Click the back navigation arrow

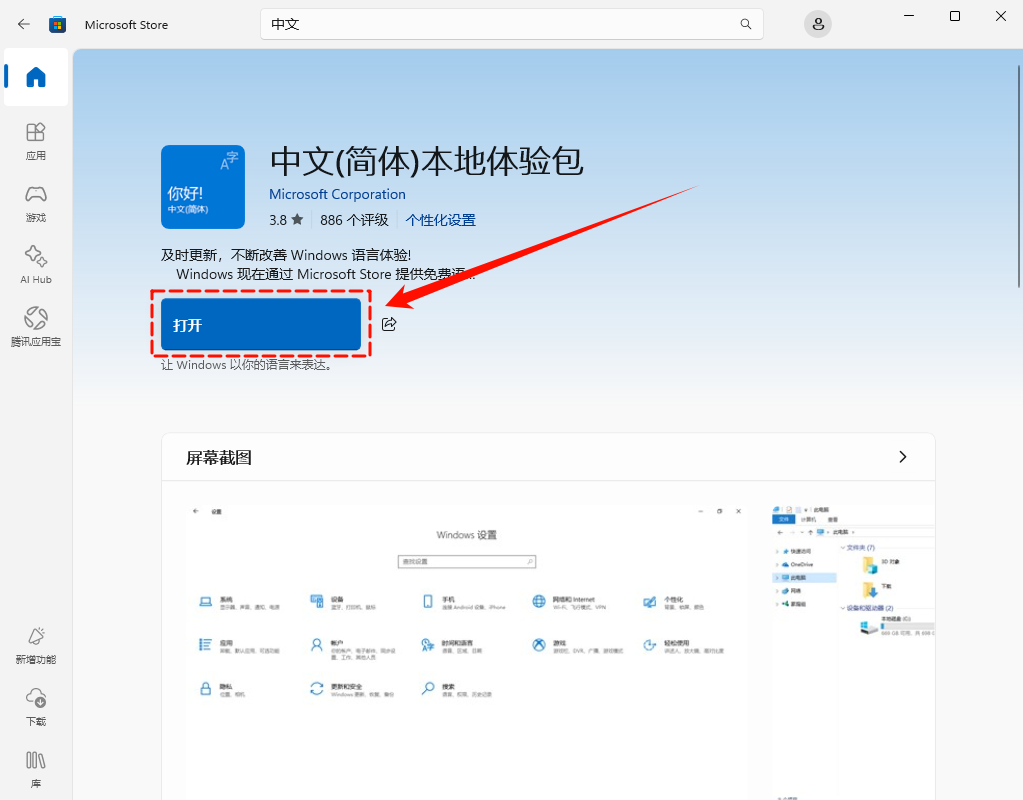pyautogui.click(x=23, y=24)
